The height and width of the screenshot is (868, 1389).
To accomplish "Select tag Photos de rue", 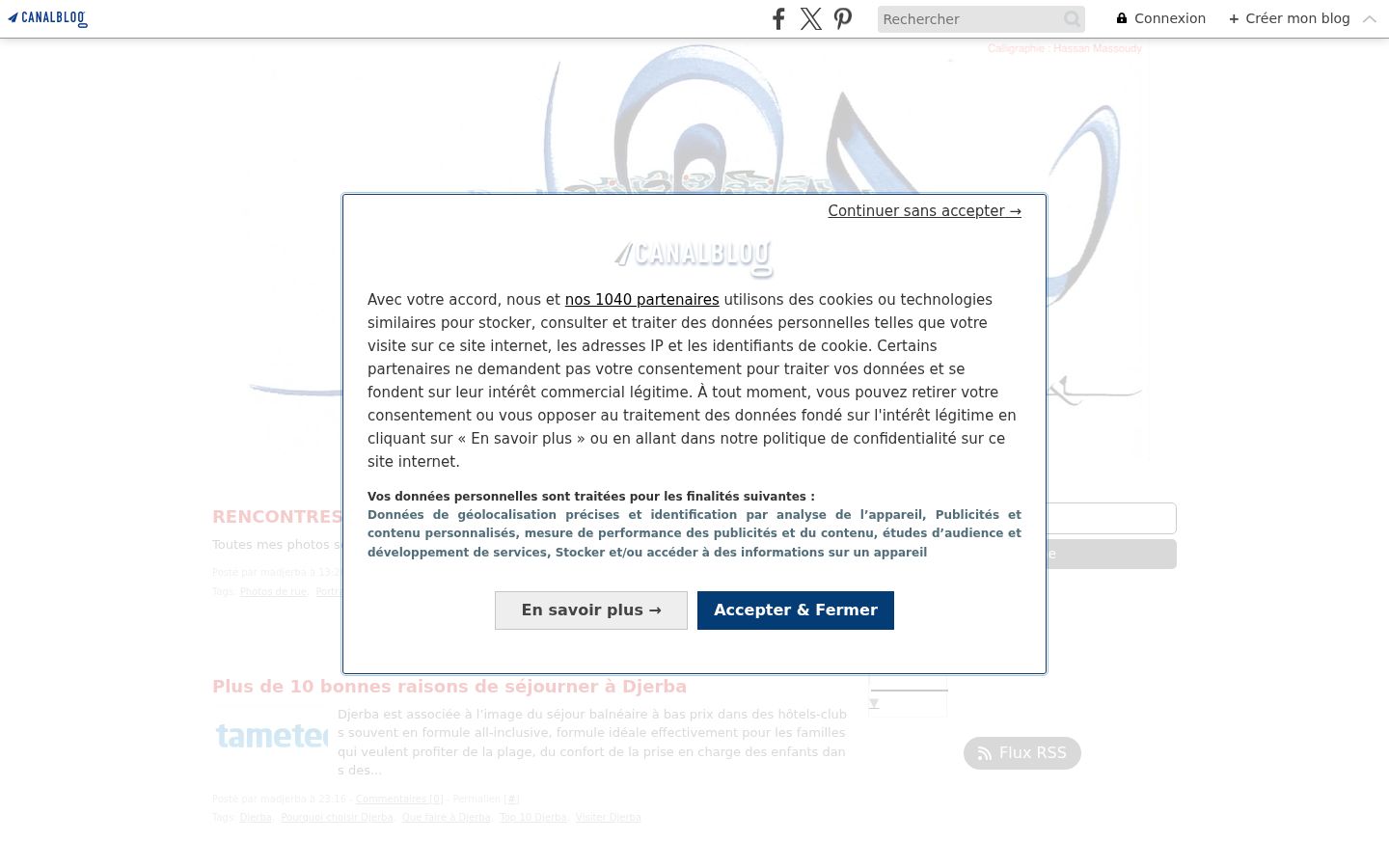I will [273, 592].
